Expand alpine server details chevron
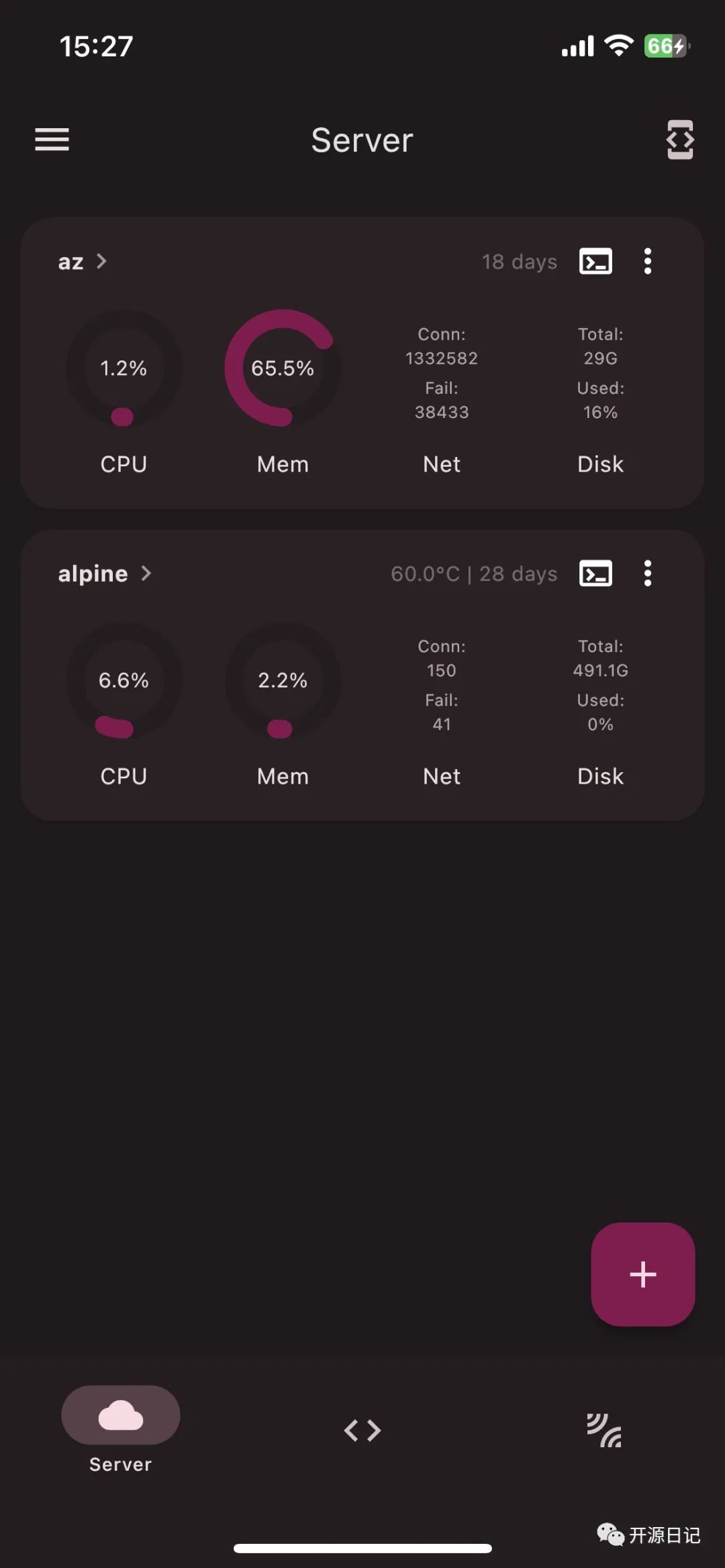The height and width of the screenshot is (1568, 725). 146,573
